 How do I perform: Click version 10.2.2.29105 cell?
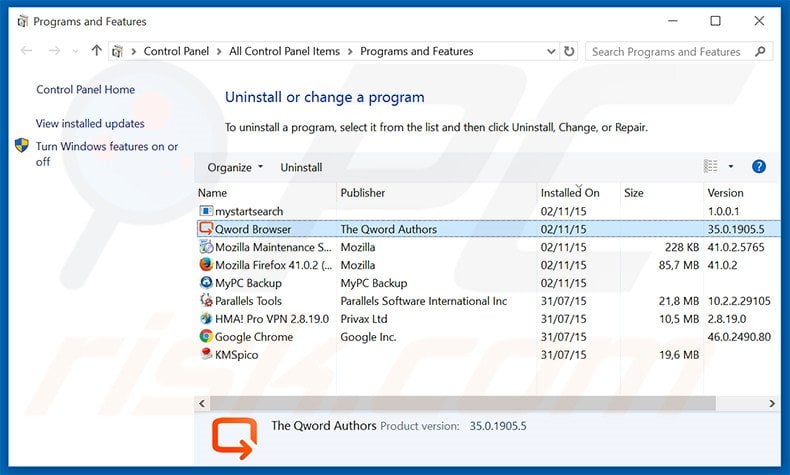(739, 301)
